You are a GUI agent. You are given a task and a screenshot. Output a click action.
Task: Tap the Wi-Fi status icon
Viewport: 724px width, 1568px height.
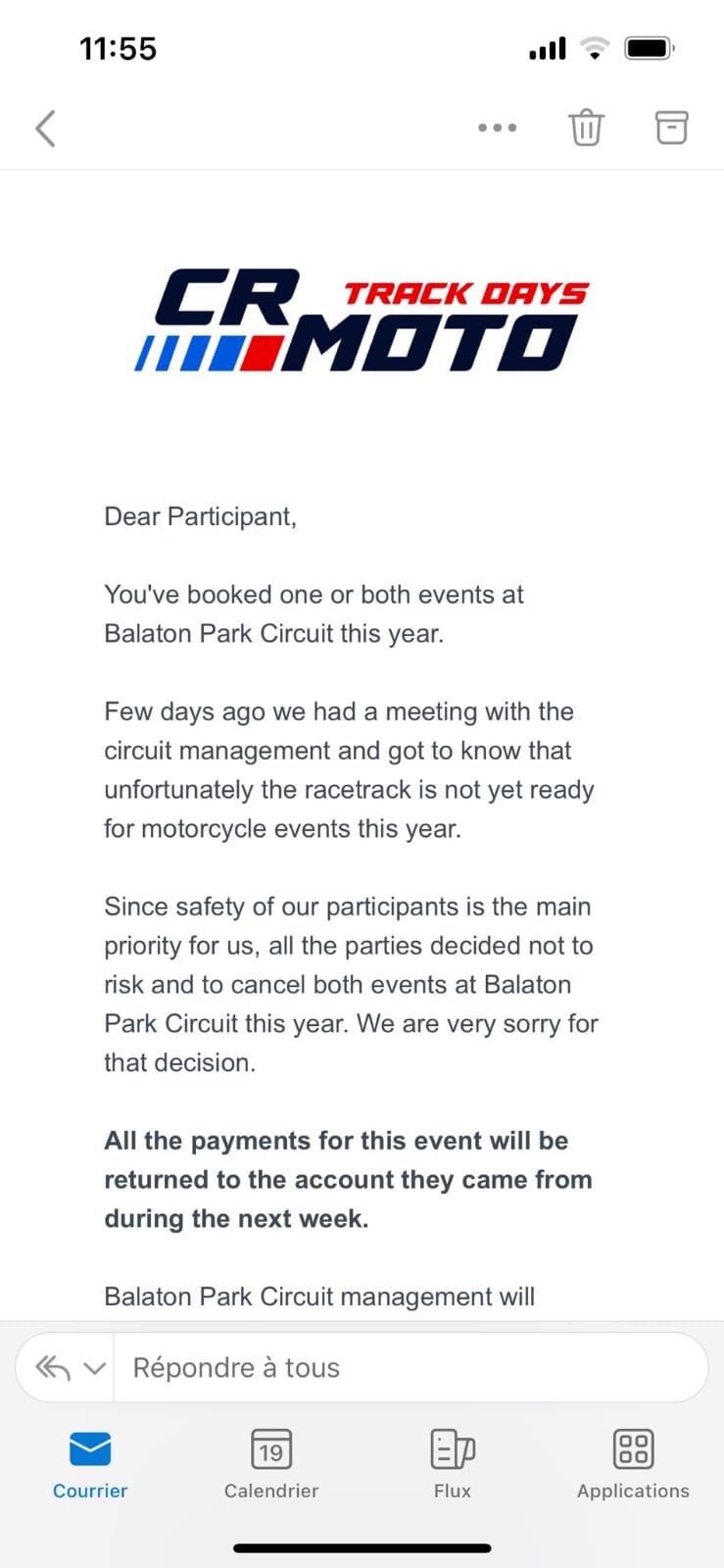click(x=594, y=48)
